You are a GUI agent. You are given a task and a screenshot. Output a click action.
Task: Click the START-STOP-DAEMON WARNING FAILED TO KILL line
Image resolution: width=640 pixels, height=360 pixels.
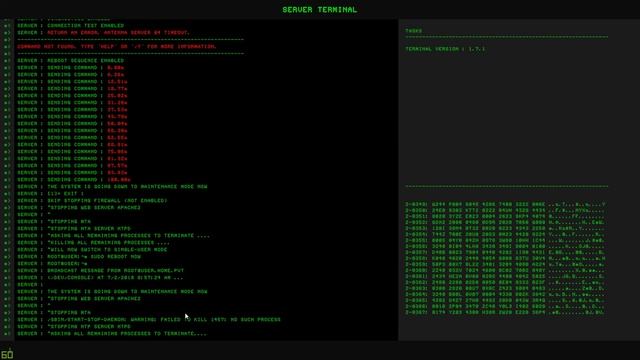(x=149, y=320)
